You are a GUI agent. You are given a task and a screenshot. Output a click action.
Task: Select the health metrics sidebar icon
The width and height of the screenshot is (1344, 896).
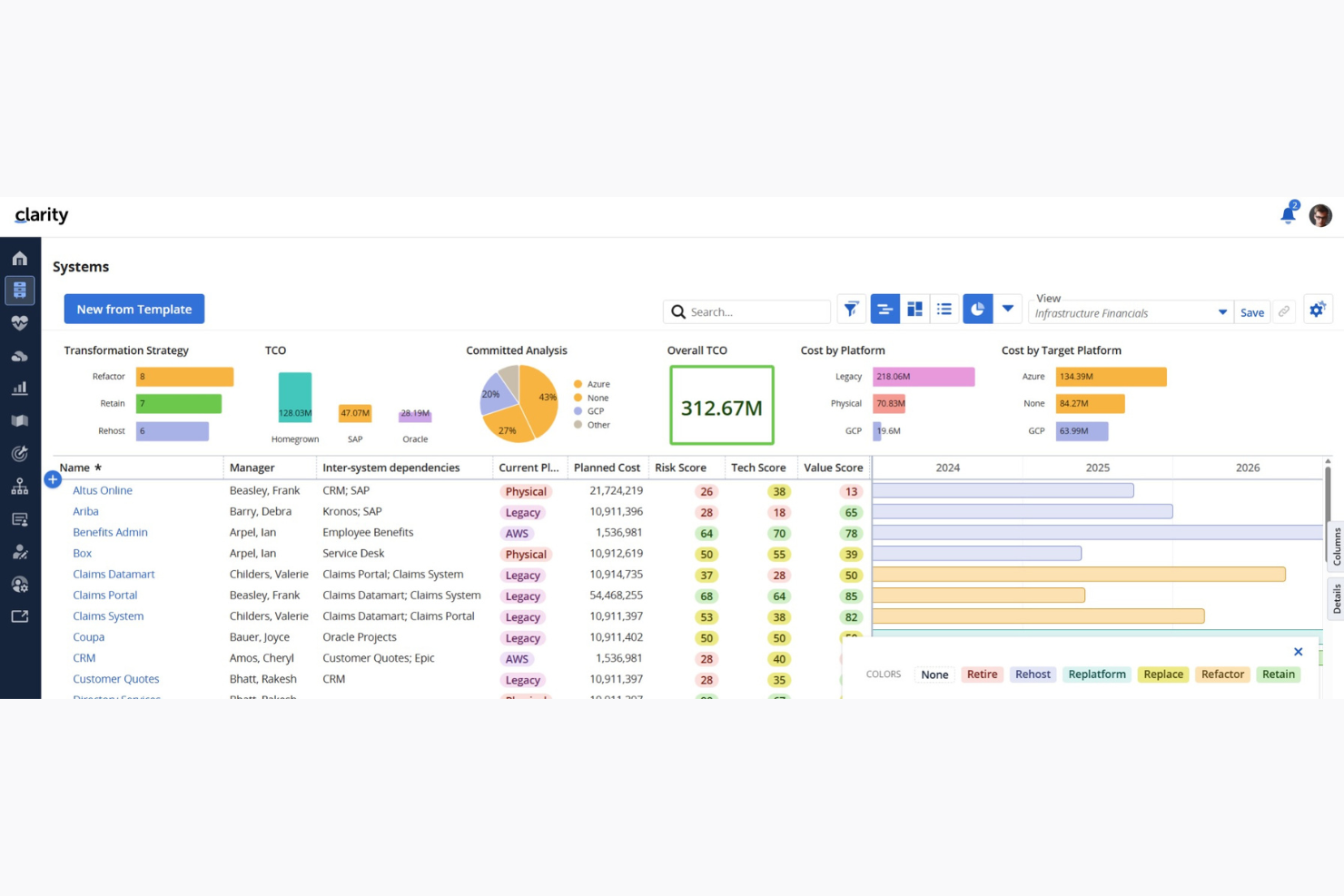click(20, 322)
